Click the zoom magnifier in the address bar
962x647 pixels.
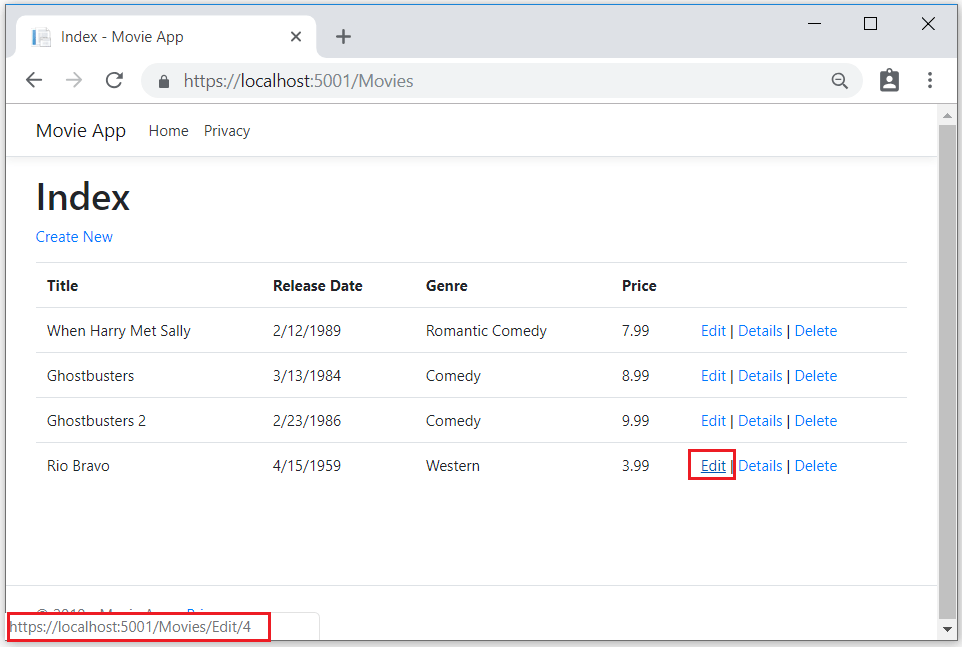pyautogui.click(x=840, y=80)
